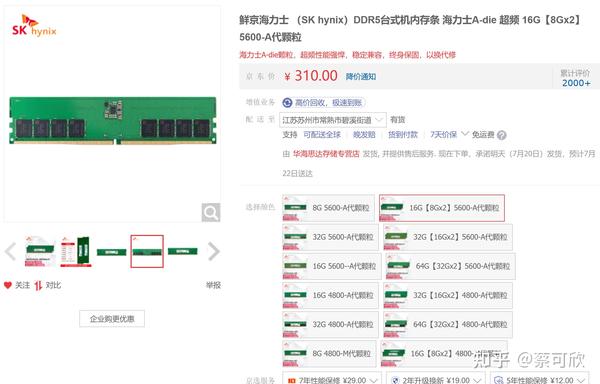The width and height of the screenshot is (600, 384).
Task: Choose the 8G 4800-M代颗粒 option
Action: pyautogui.click(x=329, y=353)
